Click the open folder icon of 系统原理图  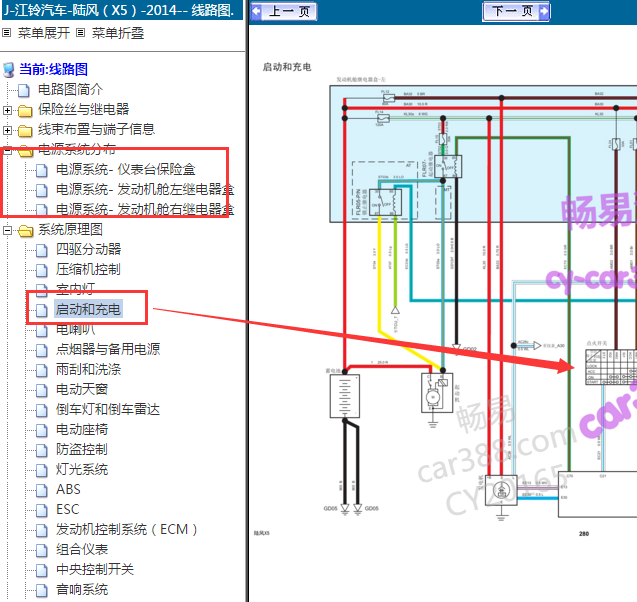(25, 231)
